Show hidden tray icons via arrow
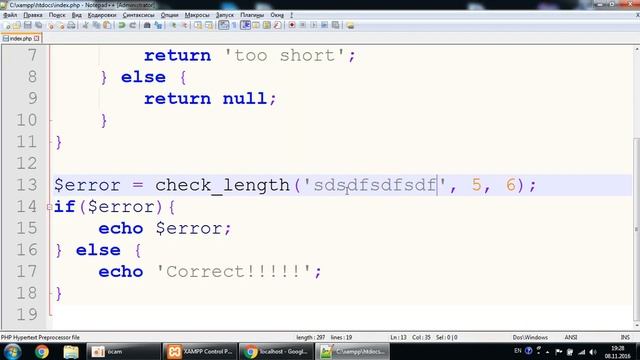 pos(547,352)
